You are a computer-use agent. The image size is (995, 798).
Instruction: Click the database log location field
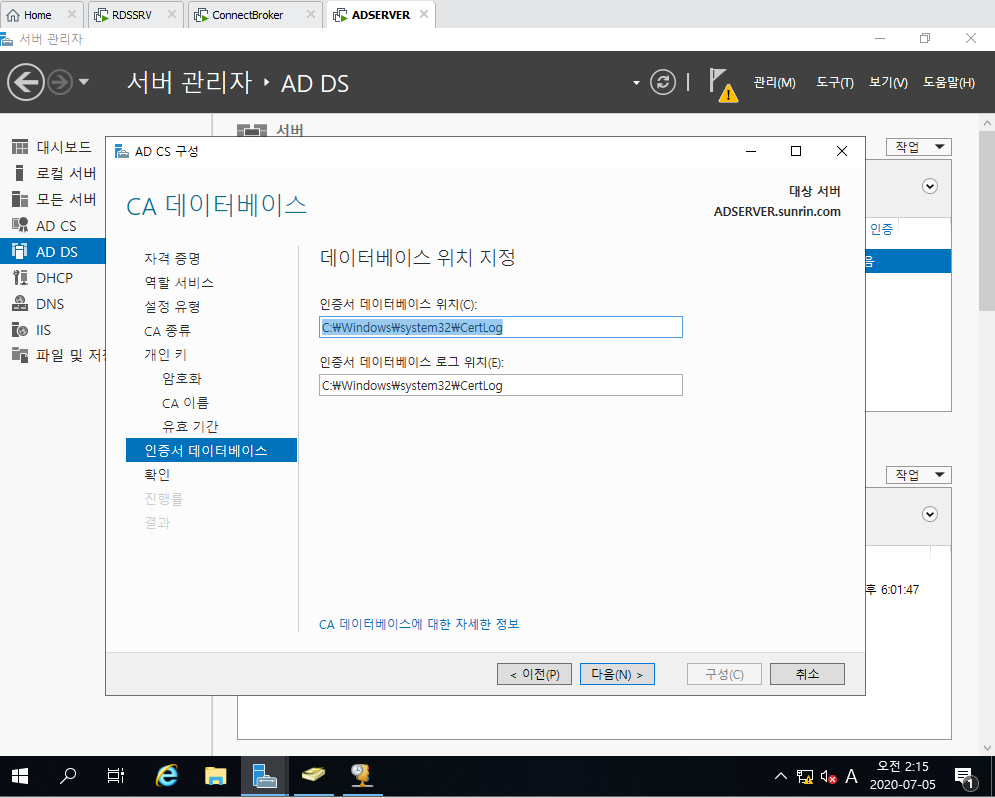[x=501, y=385]
